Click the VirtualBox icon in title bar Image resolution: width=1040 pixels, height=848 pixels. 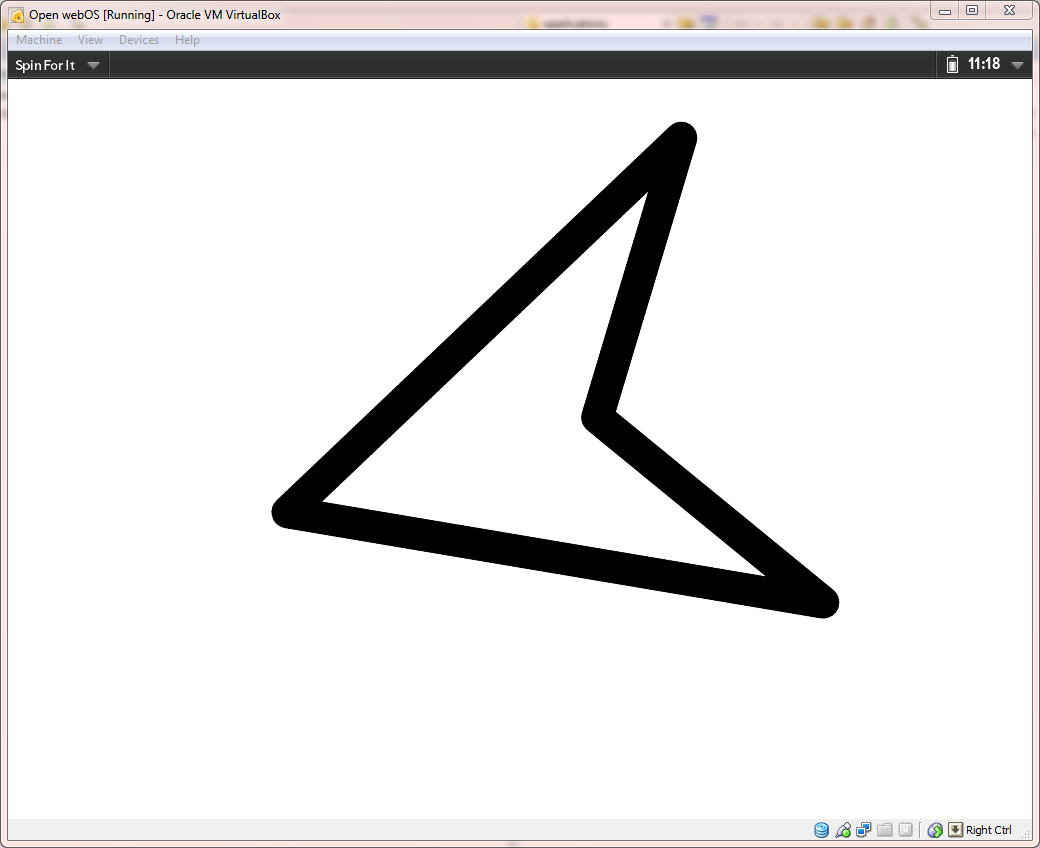(x=17, y=15)
